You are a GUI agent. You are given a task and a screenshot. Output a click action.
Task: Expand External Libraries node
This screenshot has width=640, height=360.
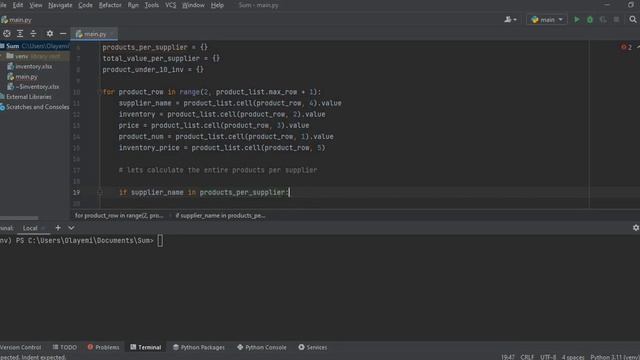29,97
